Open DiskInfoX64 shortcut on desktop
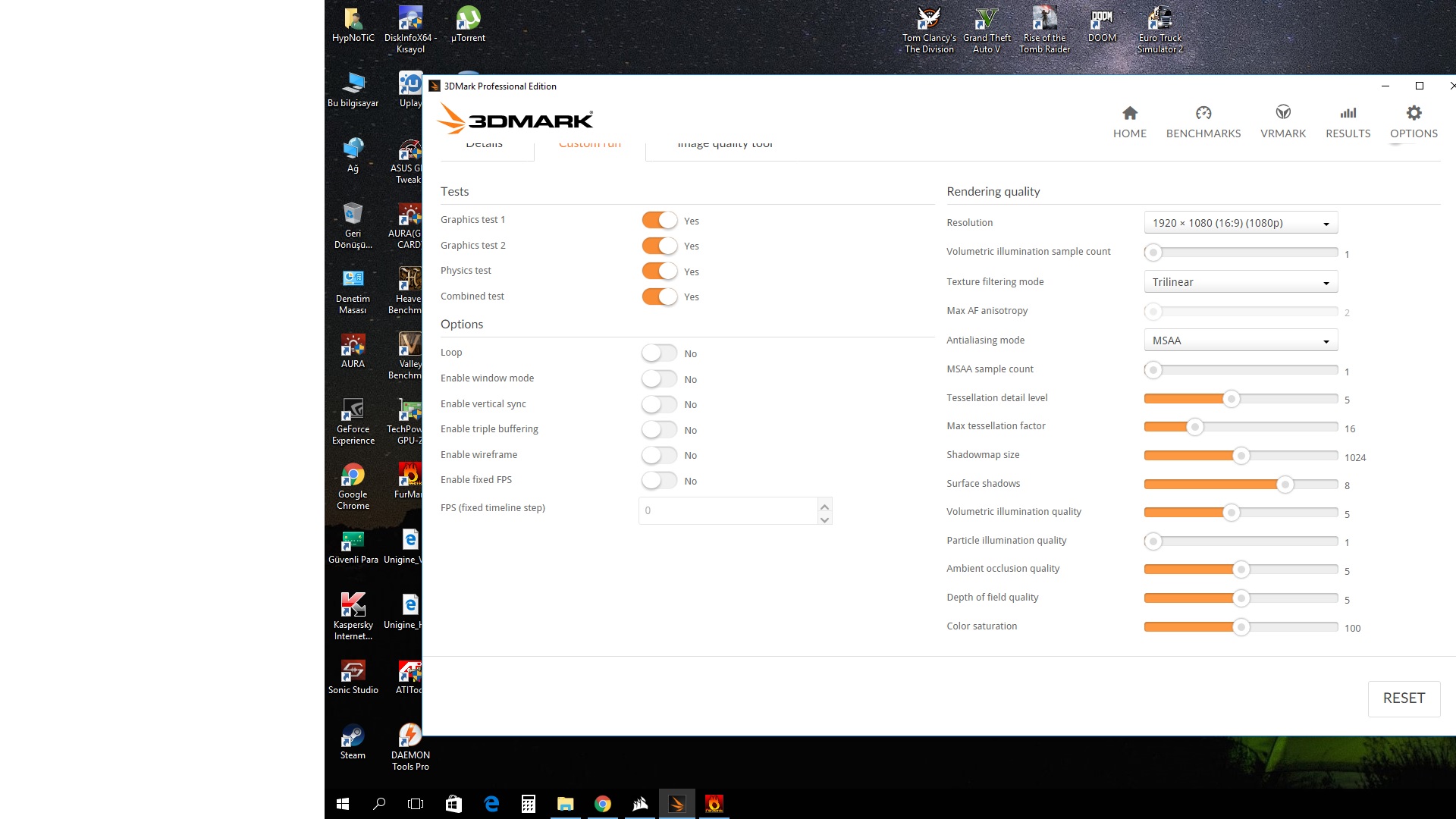The image size is (1456, 819). (x=410, y=30)
